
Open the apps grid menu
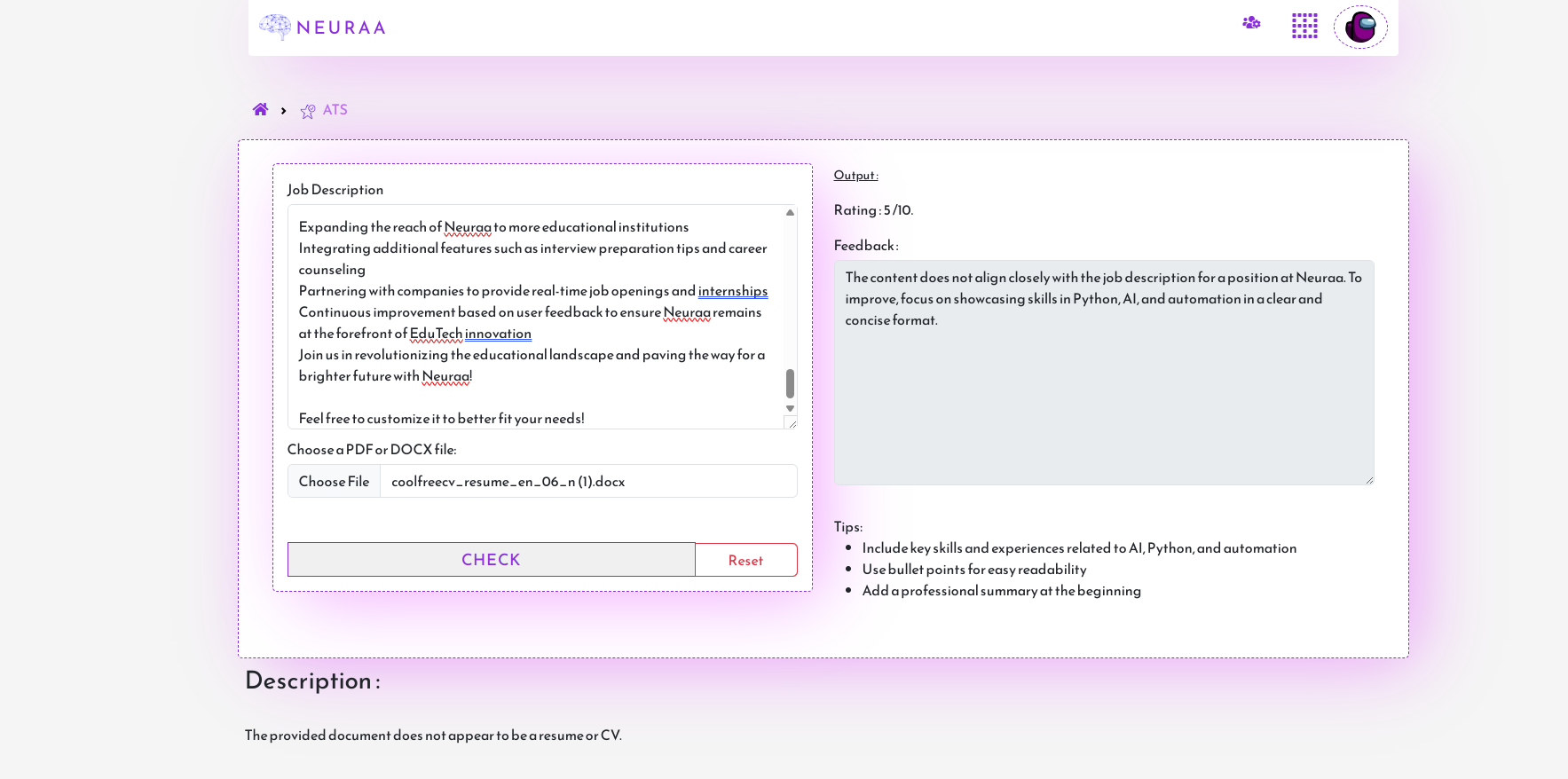pos(1304,26)
